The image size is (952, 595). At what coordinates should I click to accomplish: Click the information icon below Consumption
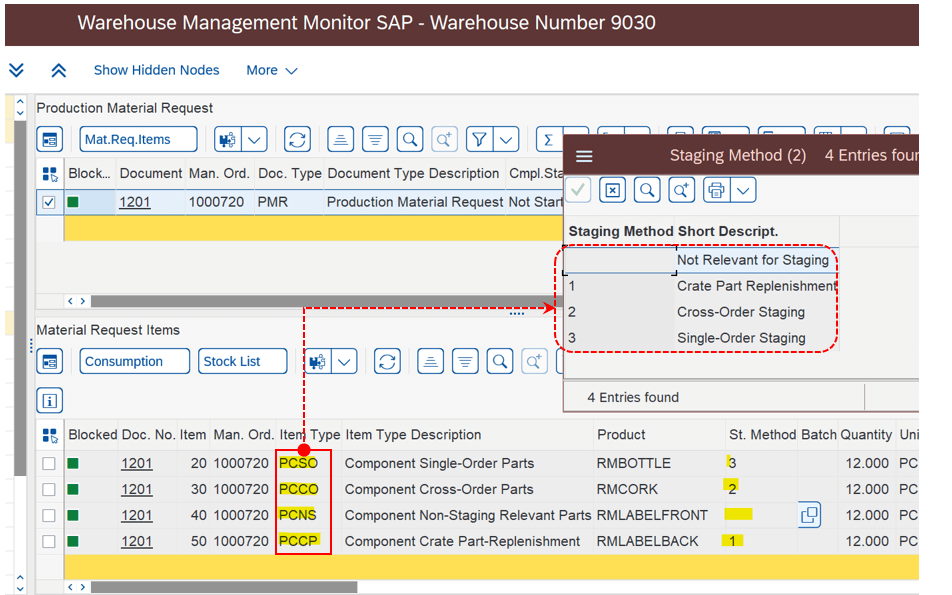[x=50, y=401]
